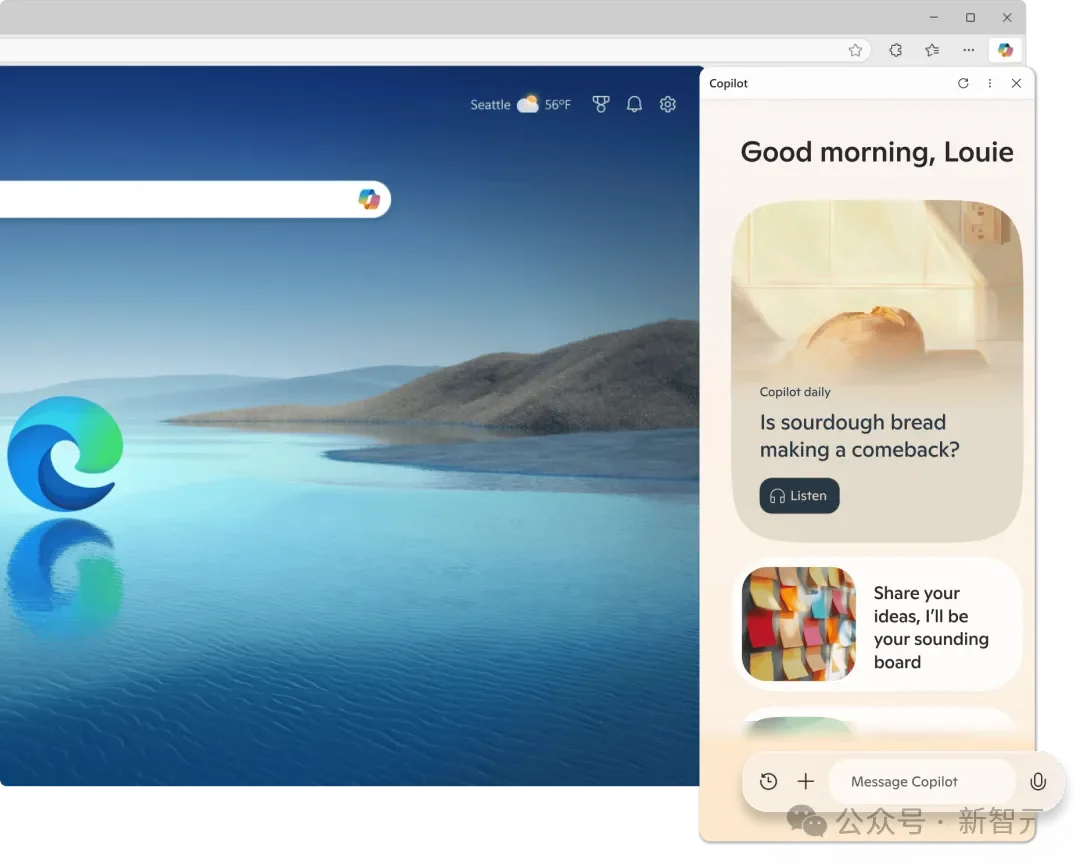Open the notifications bell
The height and width of the screenshot is (864, 1080).
pyautogui.click(x=634, y=104)
